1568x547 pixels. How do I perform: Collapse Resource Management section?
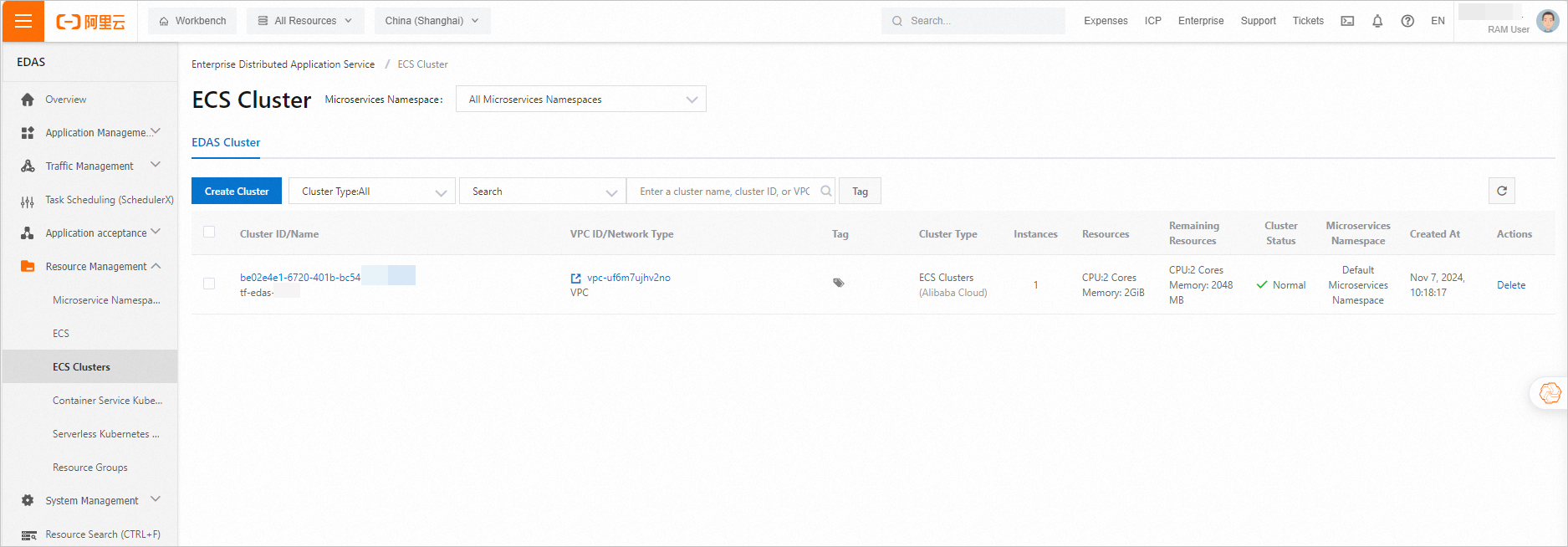tap(156, 266)
